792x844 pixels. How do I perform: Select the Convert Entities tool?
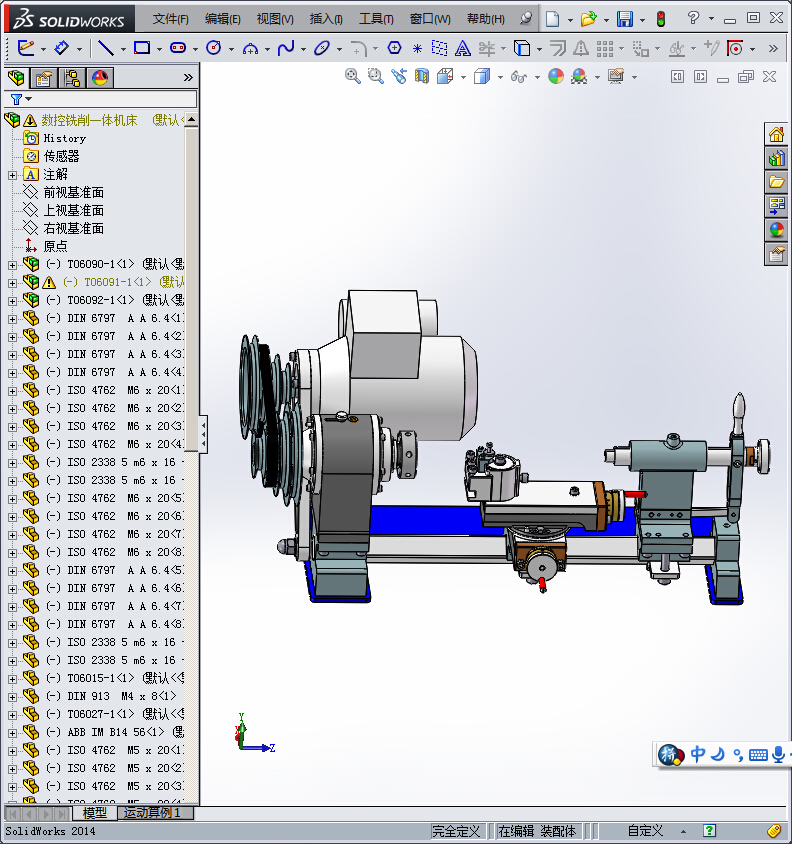(522, 48)
